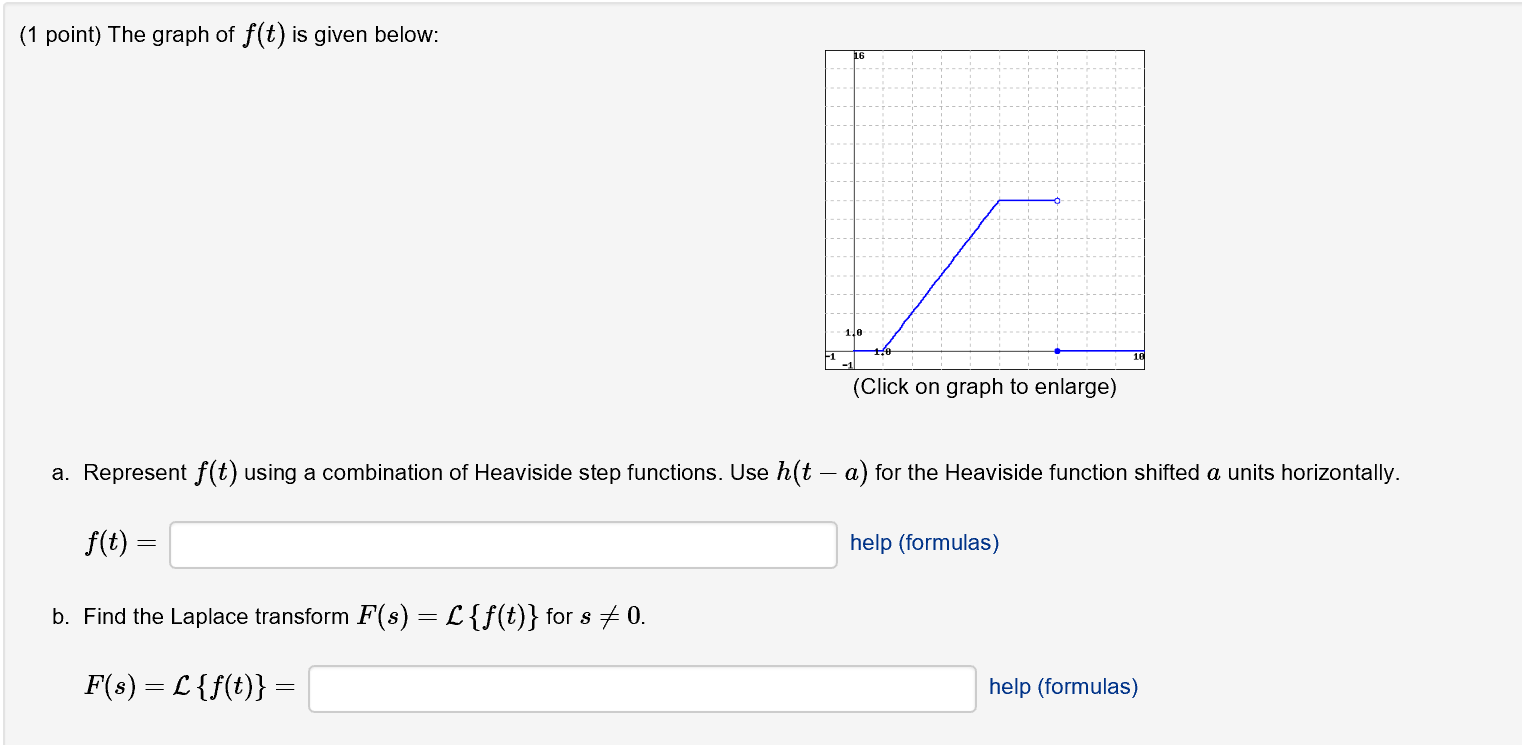Click the graph to enlarge it

[x=984, y=210]
